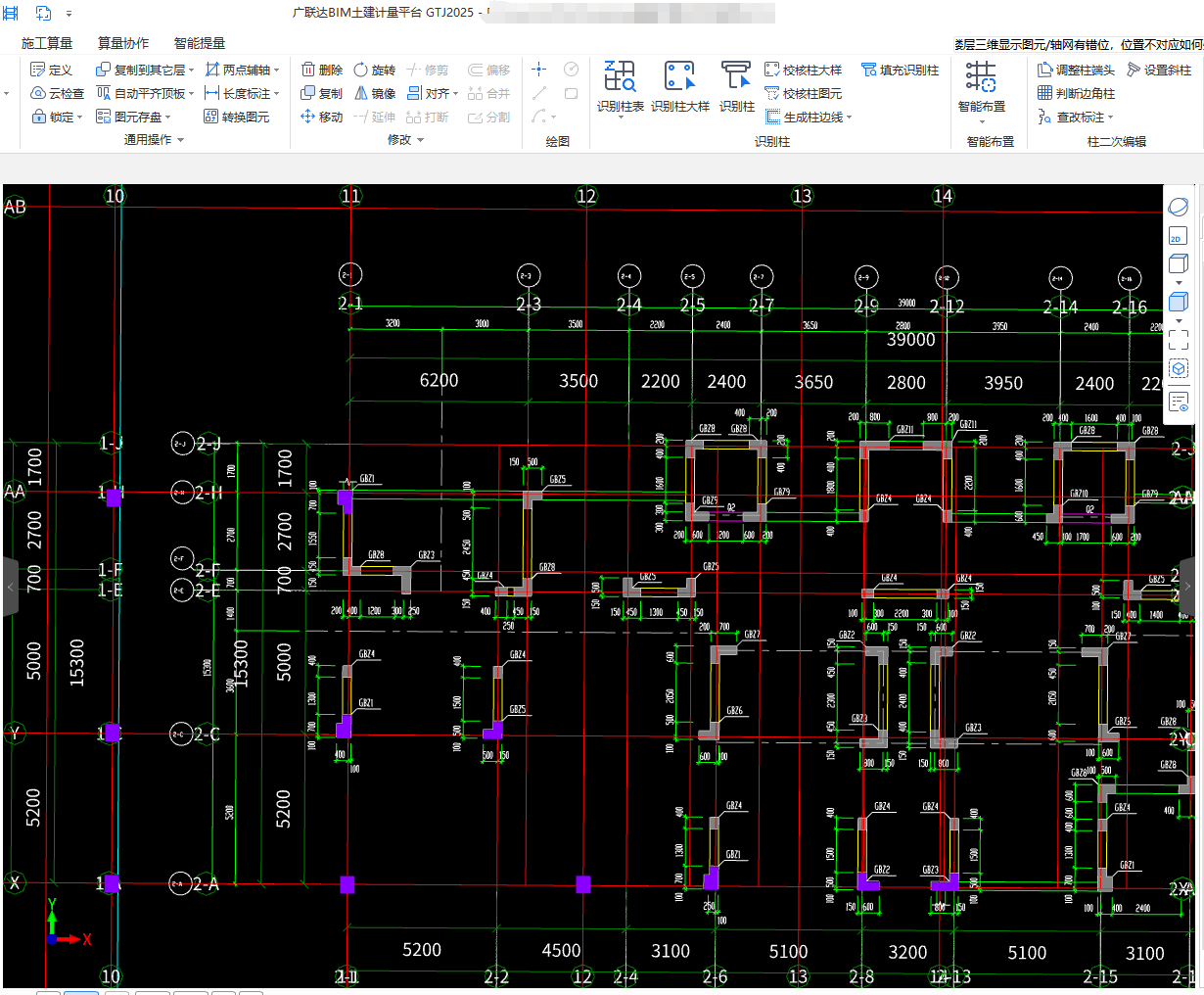Viewport: 1204px width, 995px height.
Task: Click axis label 2-C
Action: pyautogui.click(x=208, y=734)
